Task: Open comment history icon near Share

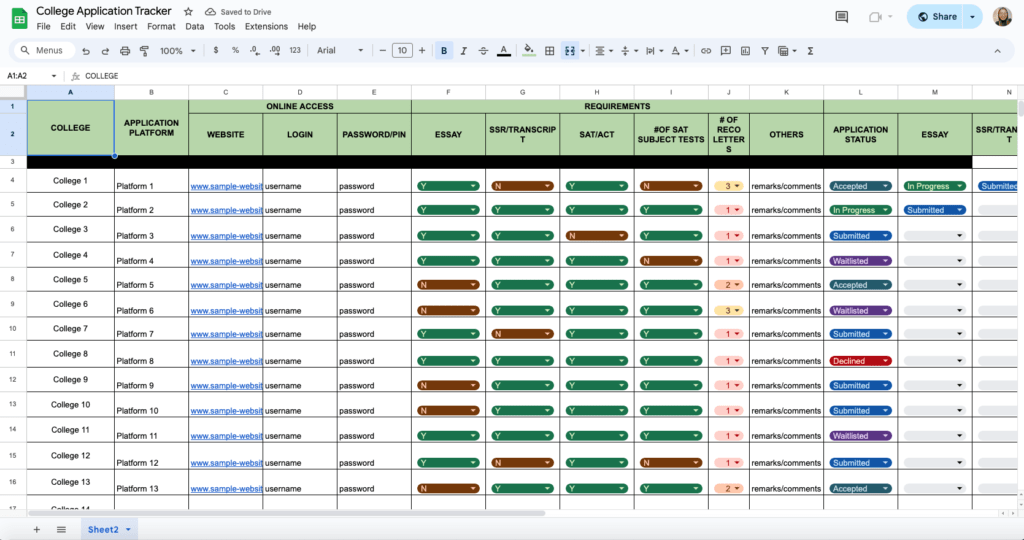Action: (x=842, y=17)
